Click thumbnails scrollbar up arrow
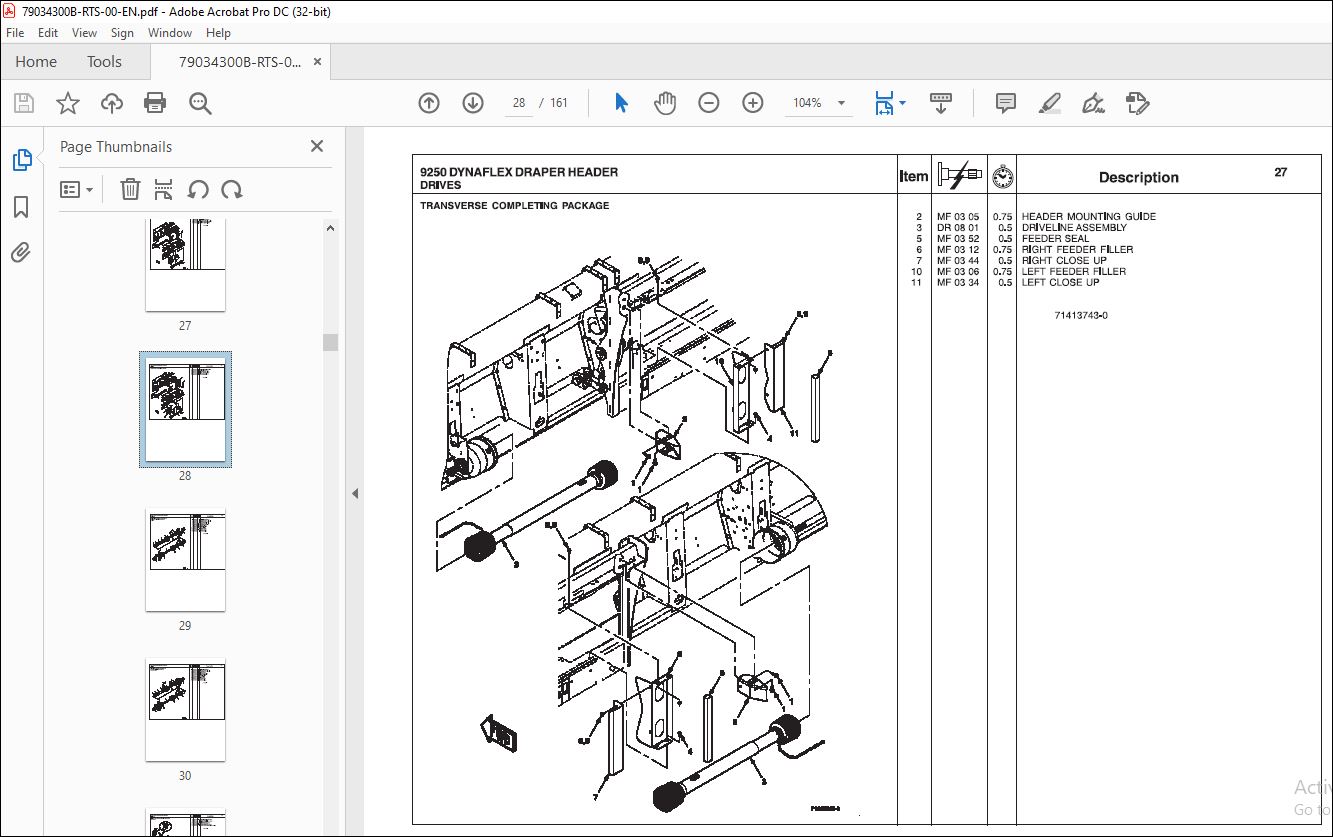The height and width of the screenshot is (837, 1333). point(330,228)
